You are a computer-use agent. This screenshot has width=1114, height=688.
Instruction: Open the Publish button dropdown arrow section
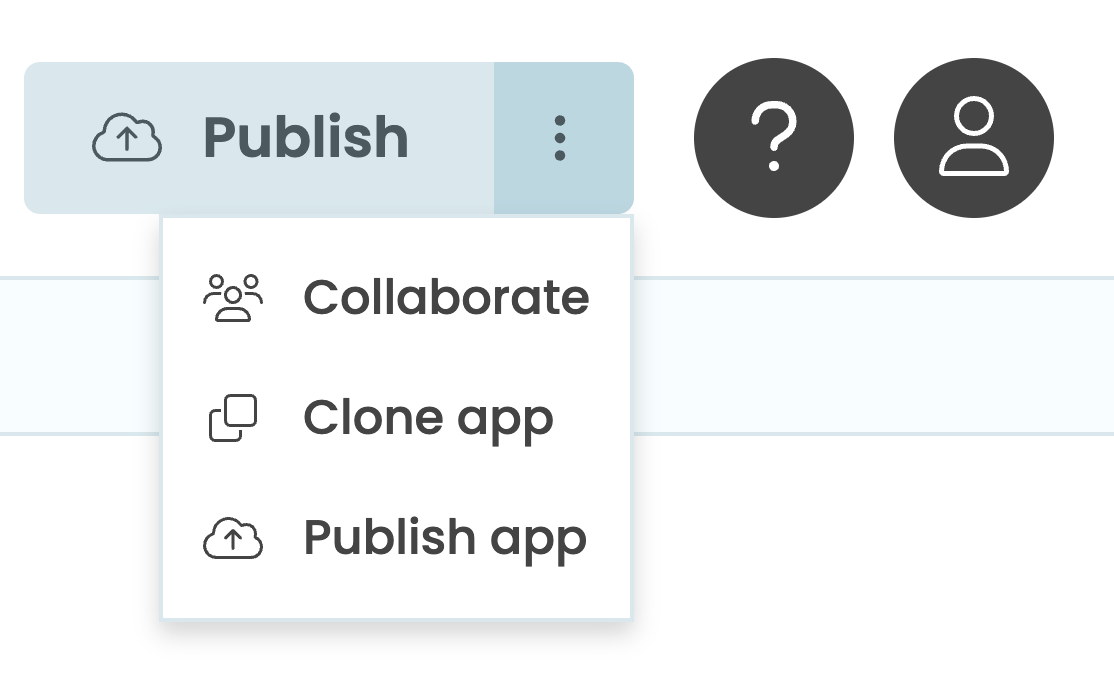coord(562,137)
